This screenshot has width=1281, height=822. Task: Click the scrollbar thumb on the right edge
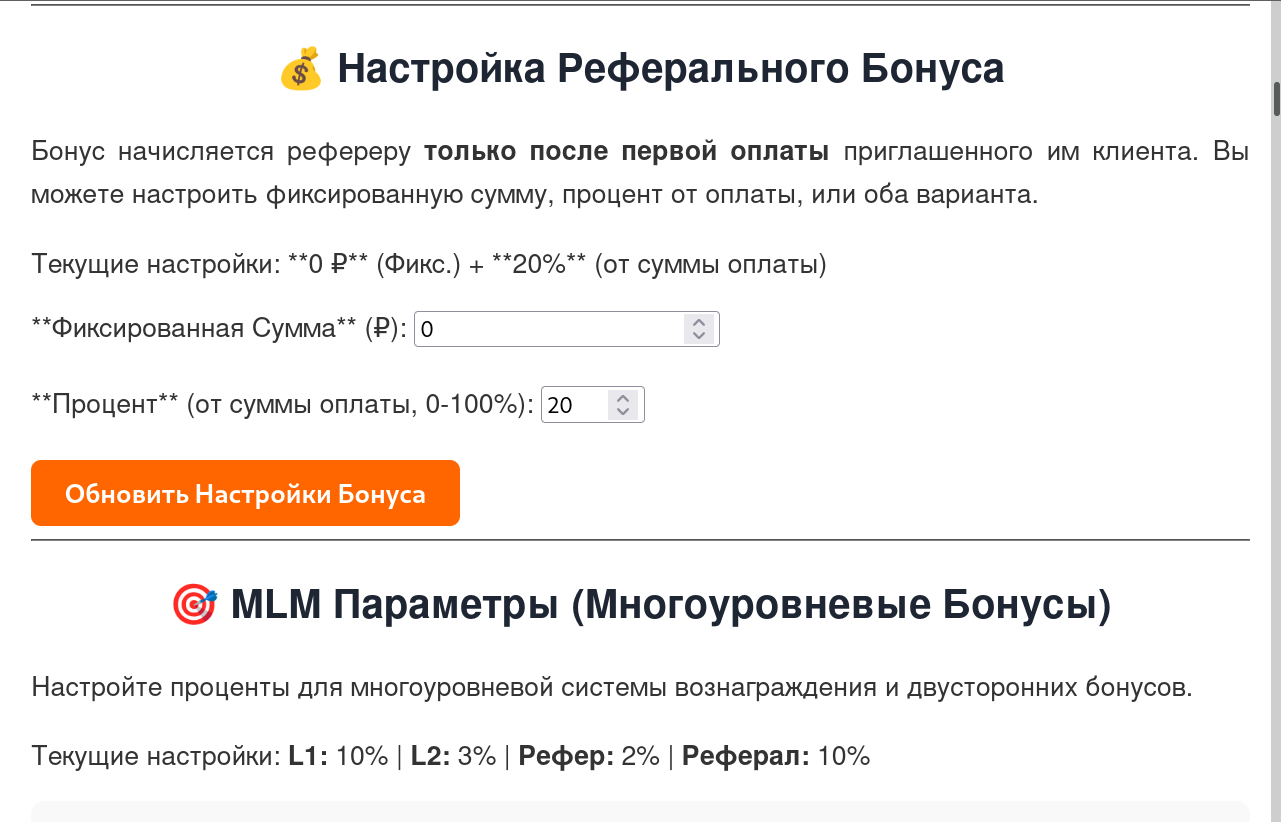pos(1274,100)
